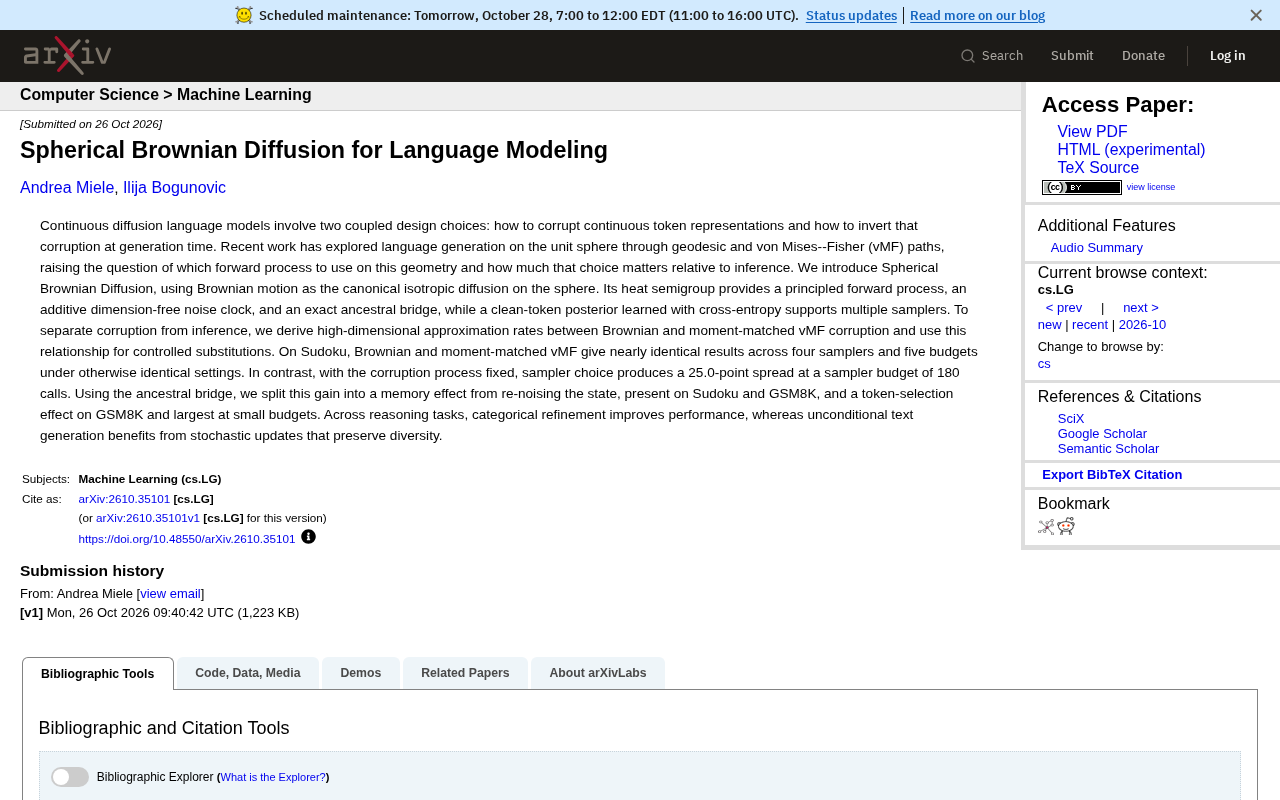Open the Search field in the header
The width and height of the screenshot is (1280, 800).
coord(992,56)
